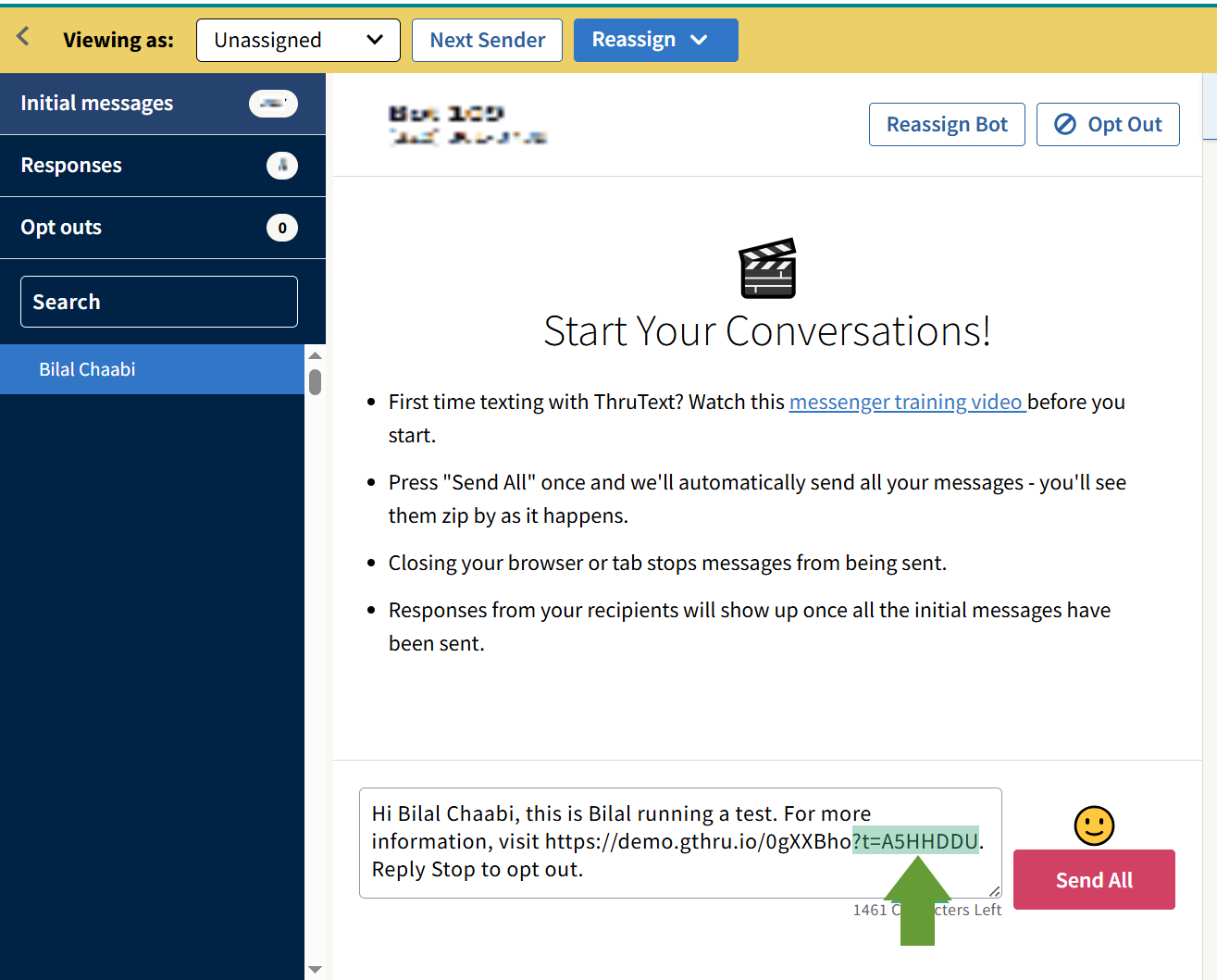Click the contact list scrollbar thumb
The image size is (1217, 980).
[x=316, y=382]
